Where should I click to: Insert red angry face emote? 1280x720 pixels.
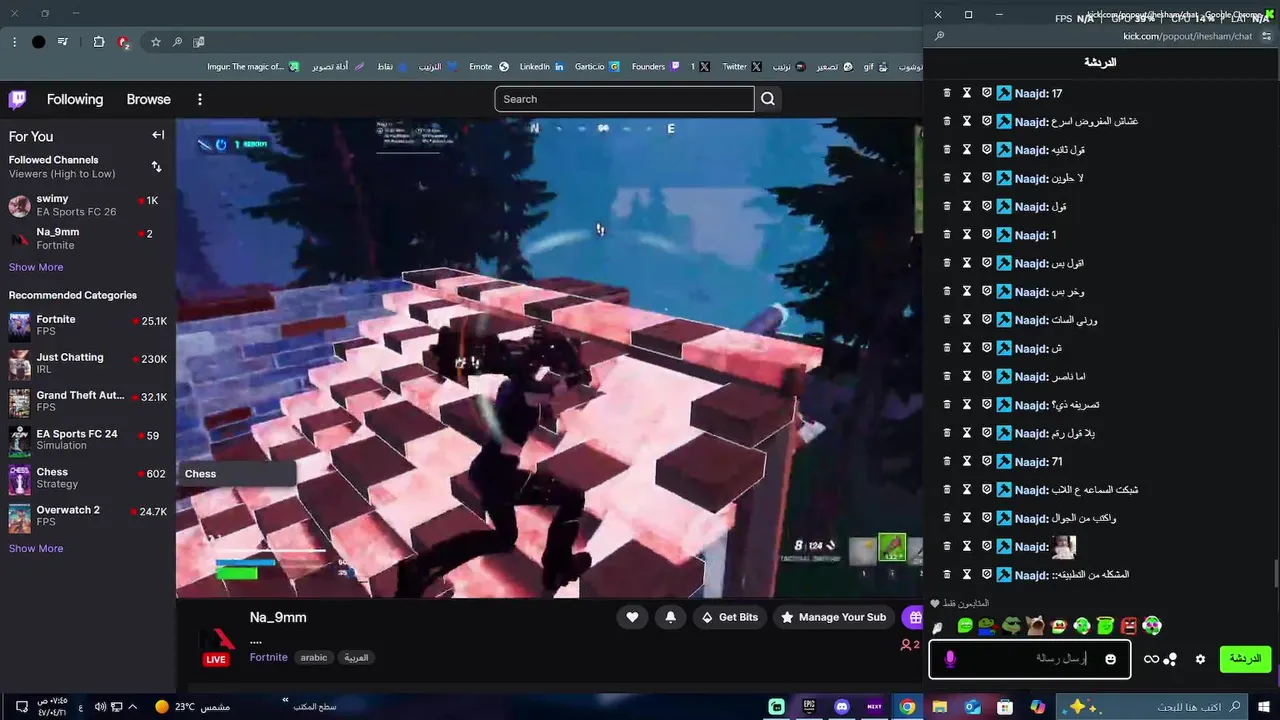[x=1129, y=626]
